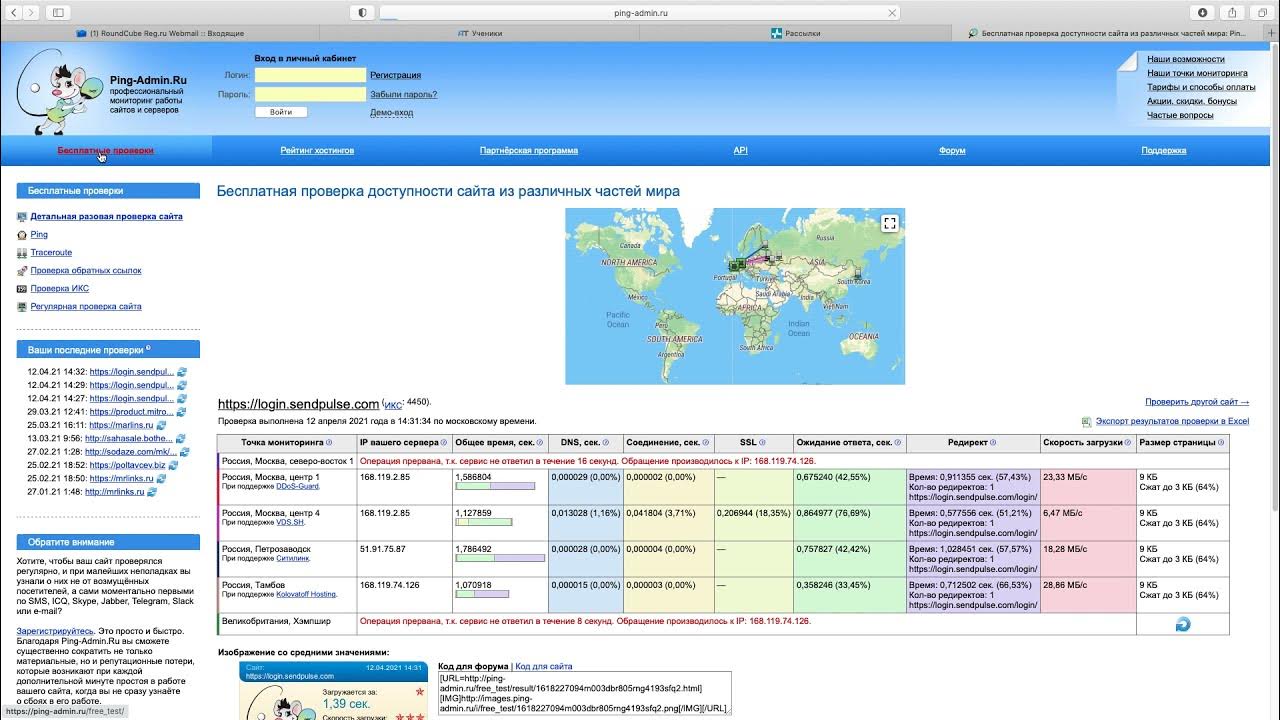Recheck the 12.04.21 14:29 entry refresh icon

pos(182,385)
